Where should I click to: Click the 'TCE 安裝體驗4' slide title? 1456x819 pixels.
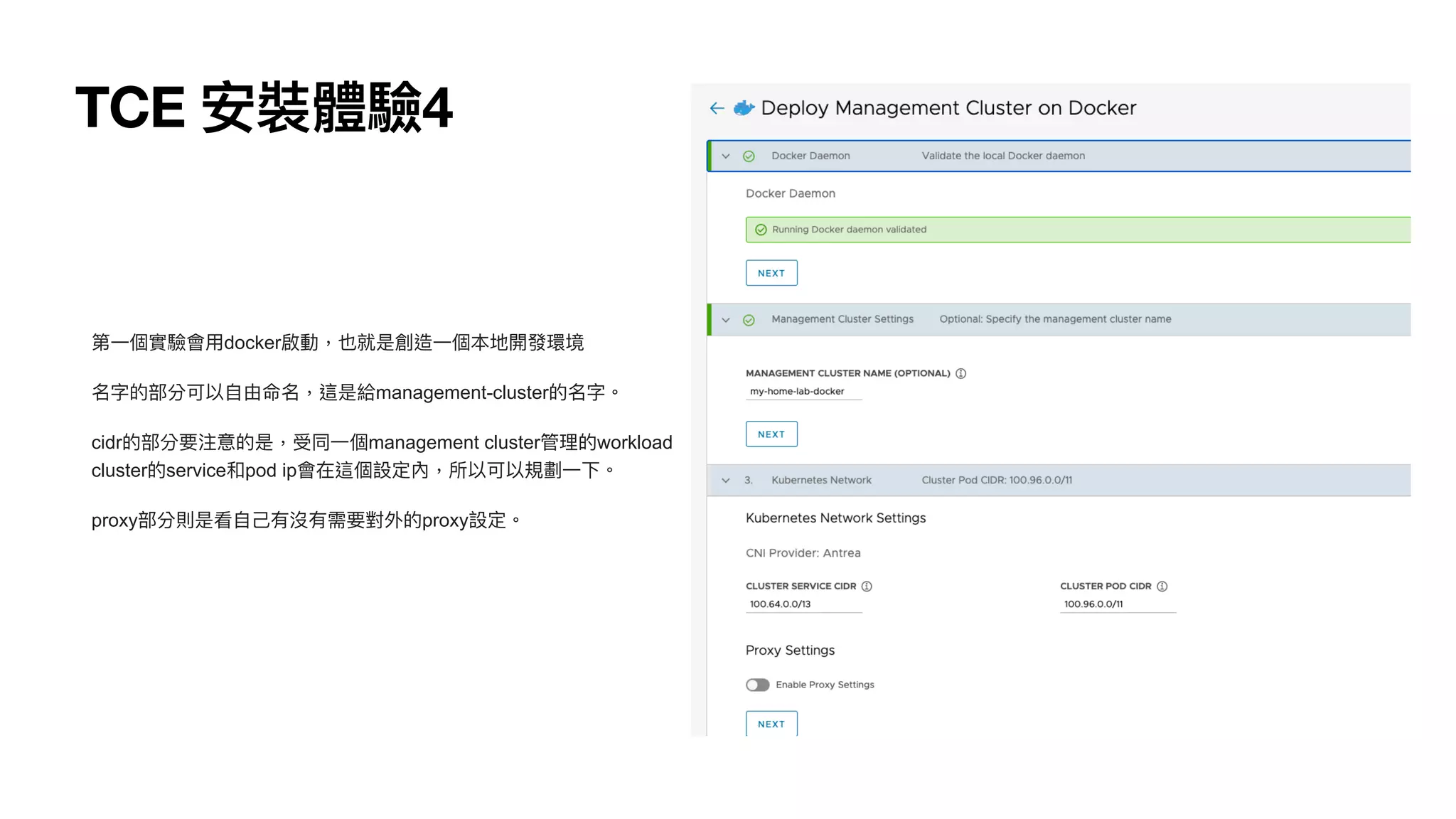pyautogui.click(x=264, y=107)
